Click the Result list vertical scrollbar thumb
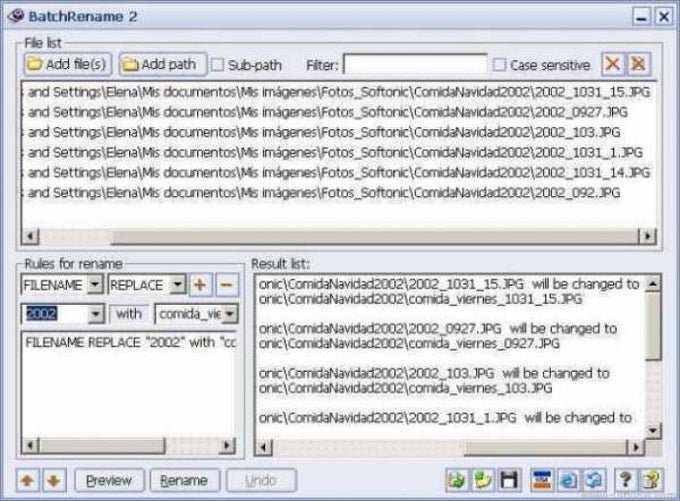 click(653, 325)
